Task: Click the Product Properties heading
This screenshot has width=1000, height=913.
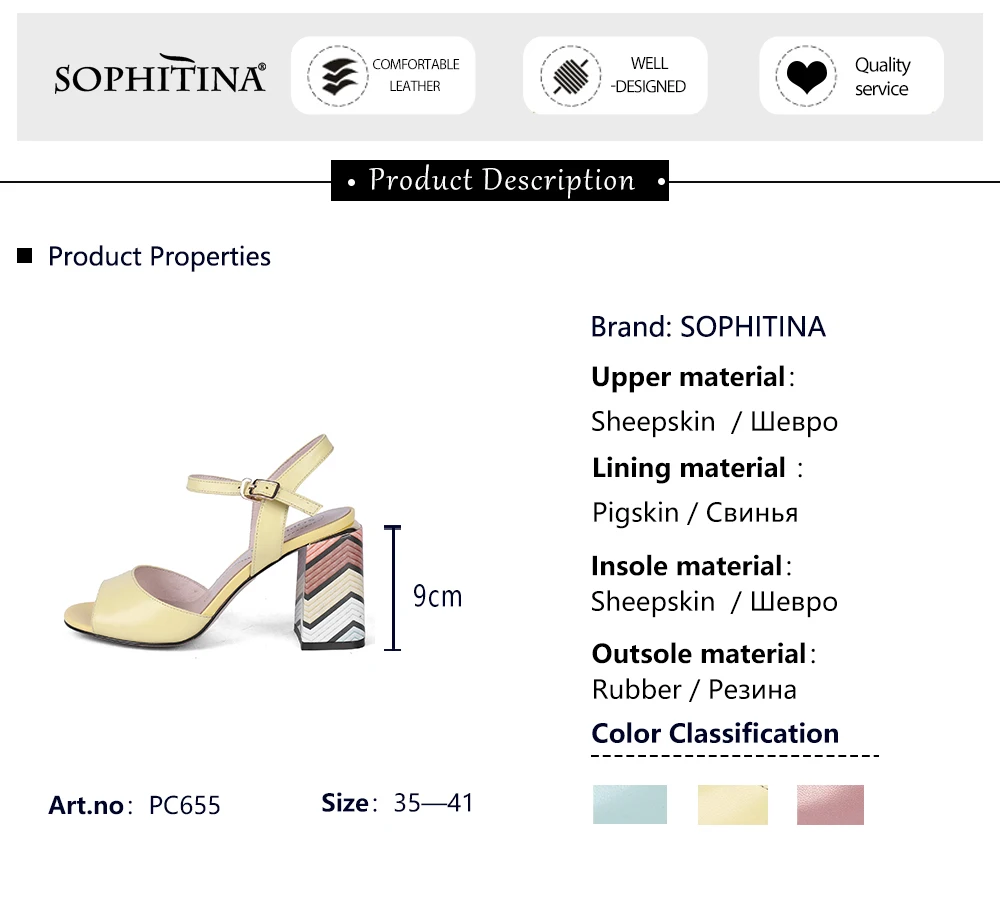Action: pos(159,257)
